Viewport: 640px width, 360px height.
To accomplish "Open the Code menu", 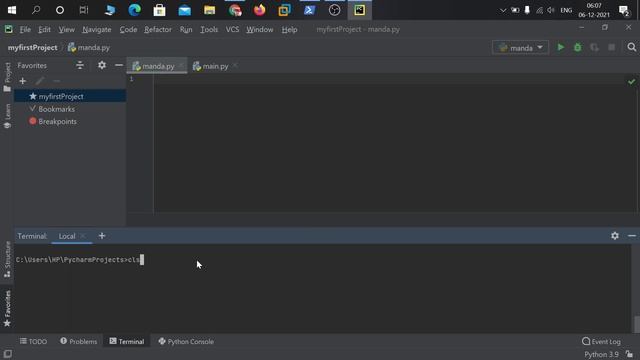I will [128, 29].
